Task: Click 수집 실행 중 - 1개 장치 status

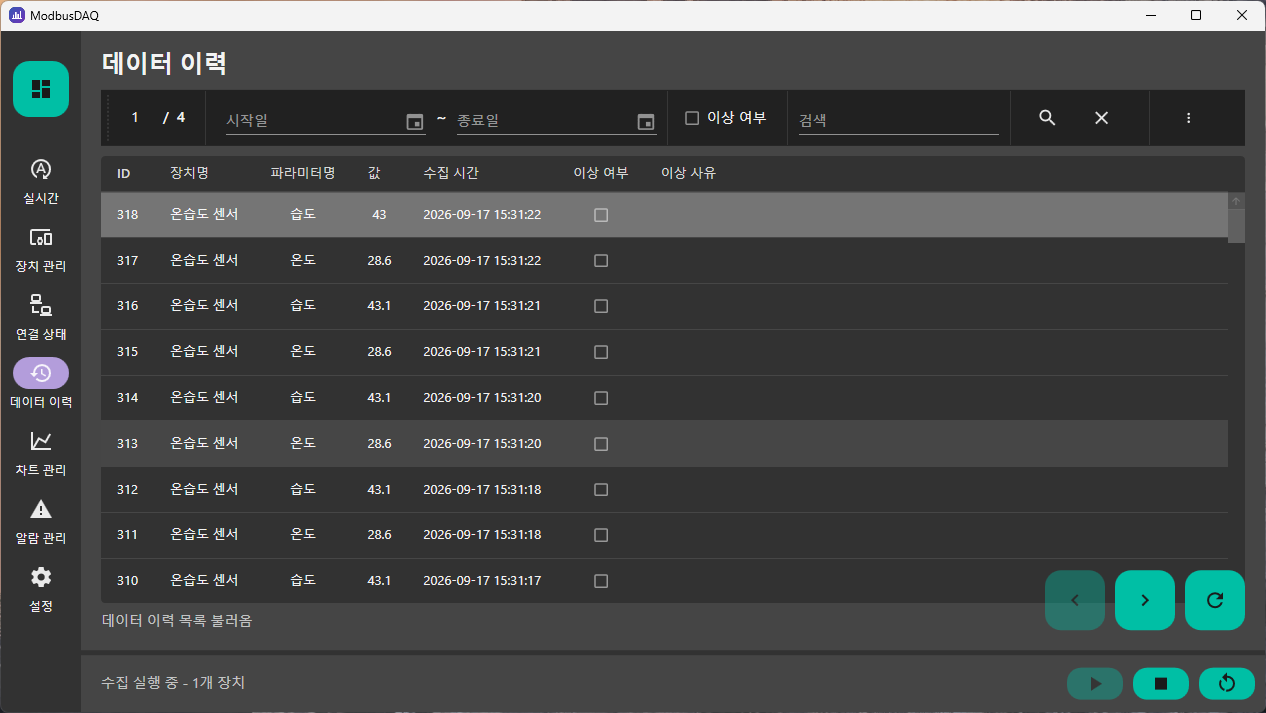Action: (x=173, y=683)
